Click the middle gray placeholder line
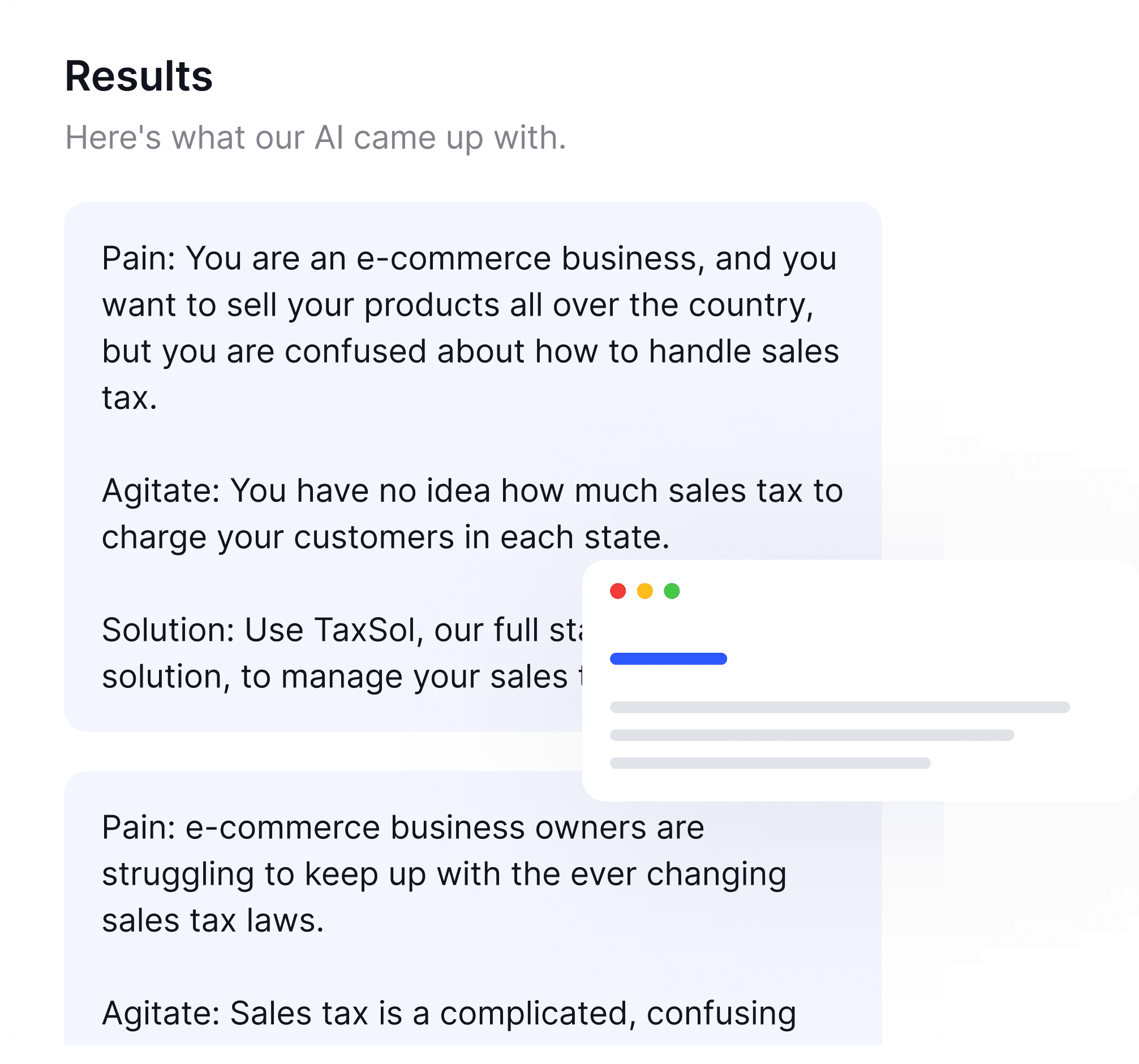Image resolution: width=1139 pixels, height=1064 pixels. [x=812, y=735]
